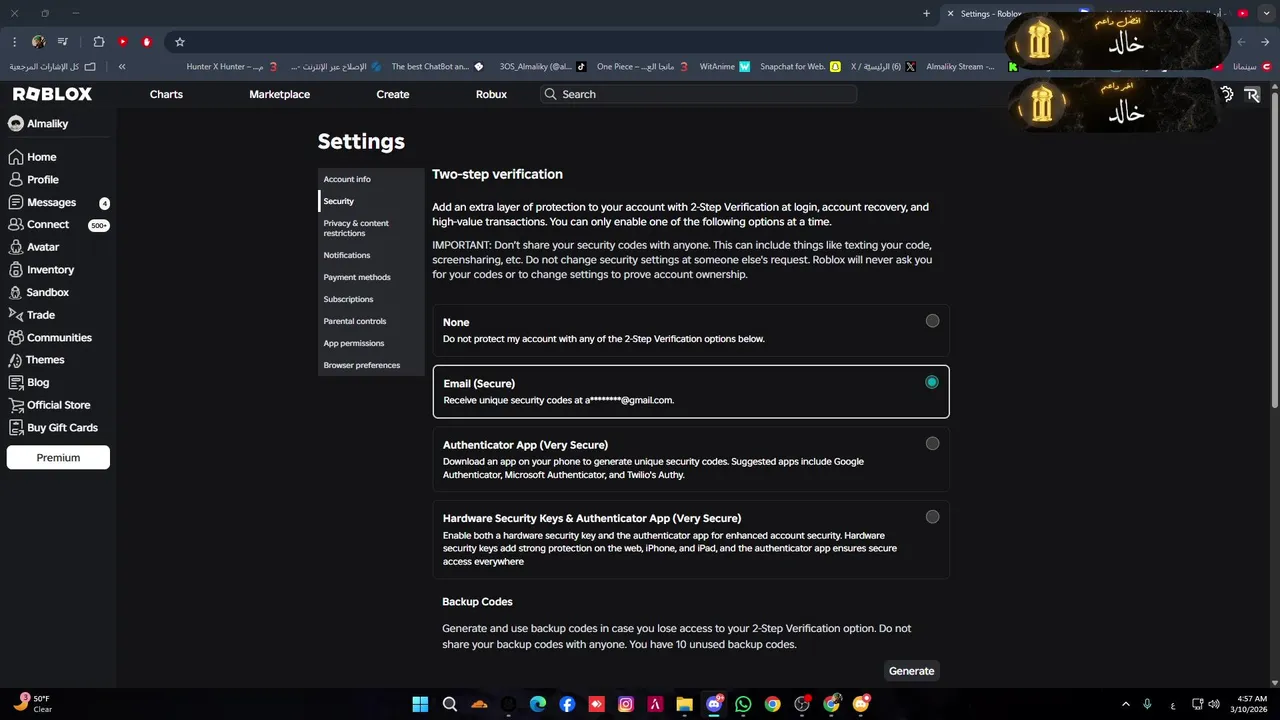Open Facebook from the taskbar
This screenshot has height=720, width=1280.
click(x=567, y=704)
